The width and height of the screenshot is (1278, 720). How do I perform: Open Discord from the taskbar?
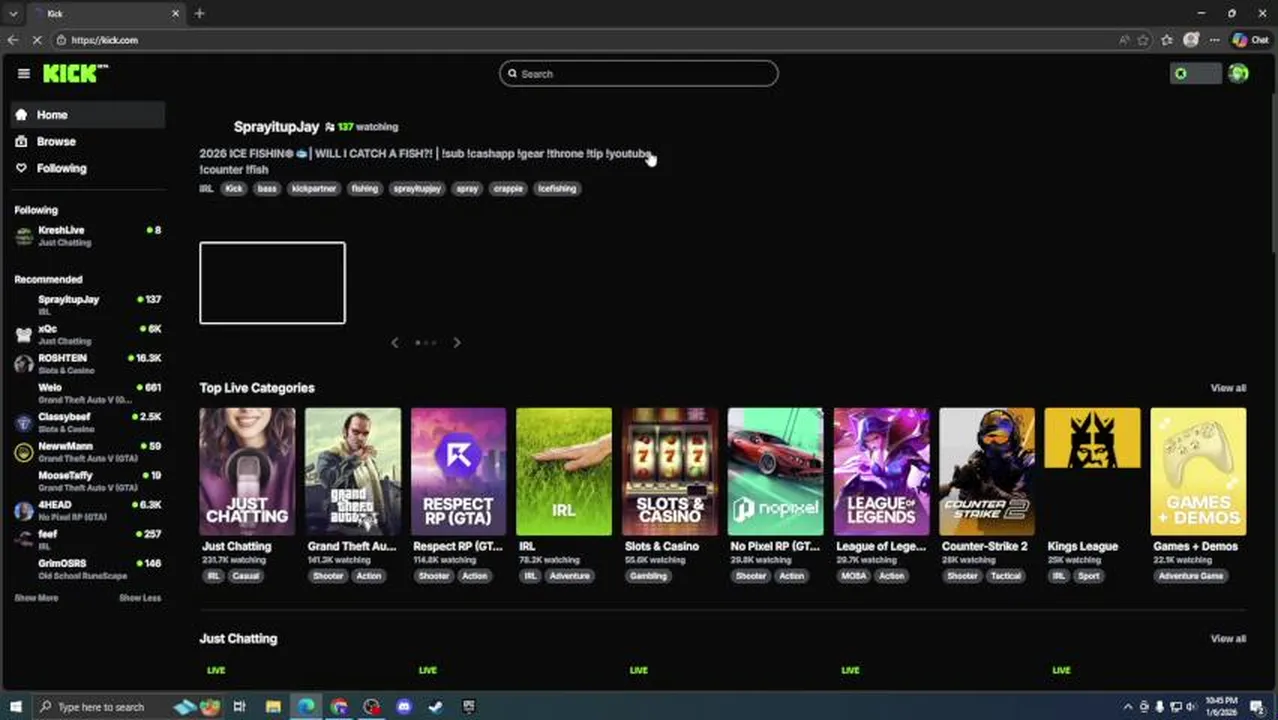[403, 707]
